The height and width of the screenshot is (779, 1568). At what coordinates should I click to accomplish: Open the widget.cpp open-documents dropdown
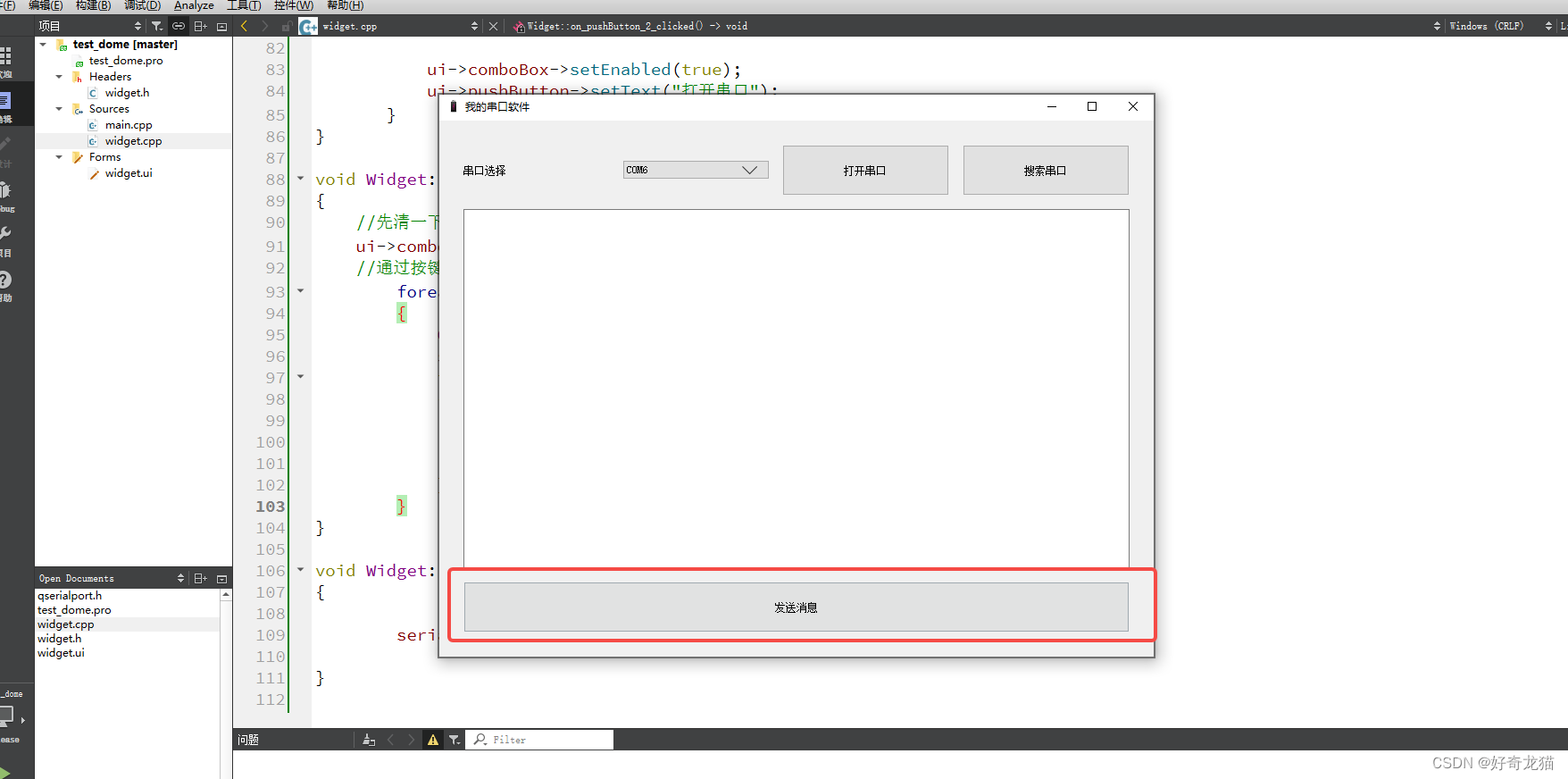click(x=401, y=26)
